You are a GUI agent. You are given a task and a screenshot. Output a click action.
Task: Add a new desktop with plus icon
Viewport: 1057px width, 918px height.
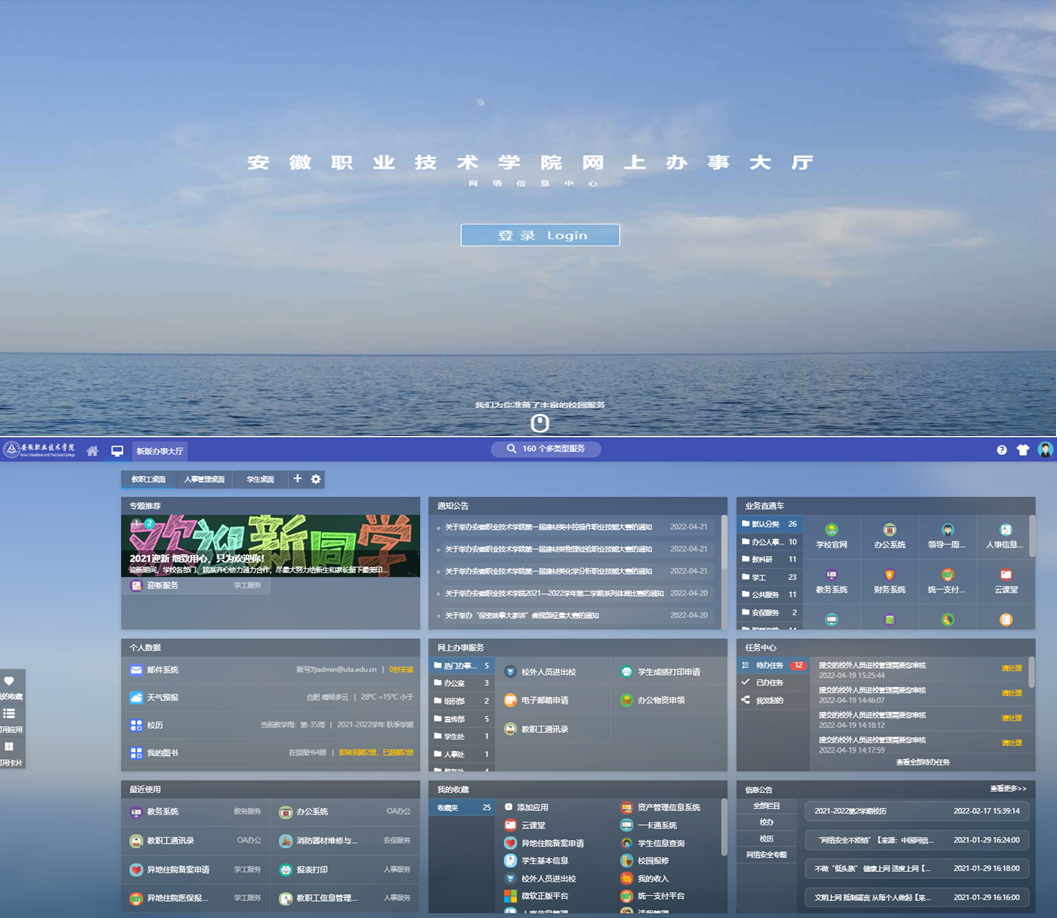297,479
